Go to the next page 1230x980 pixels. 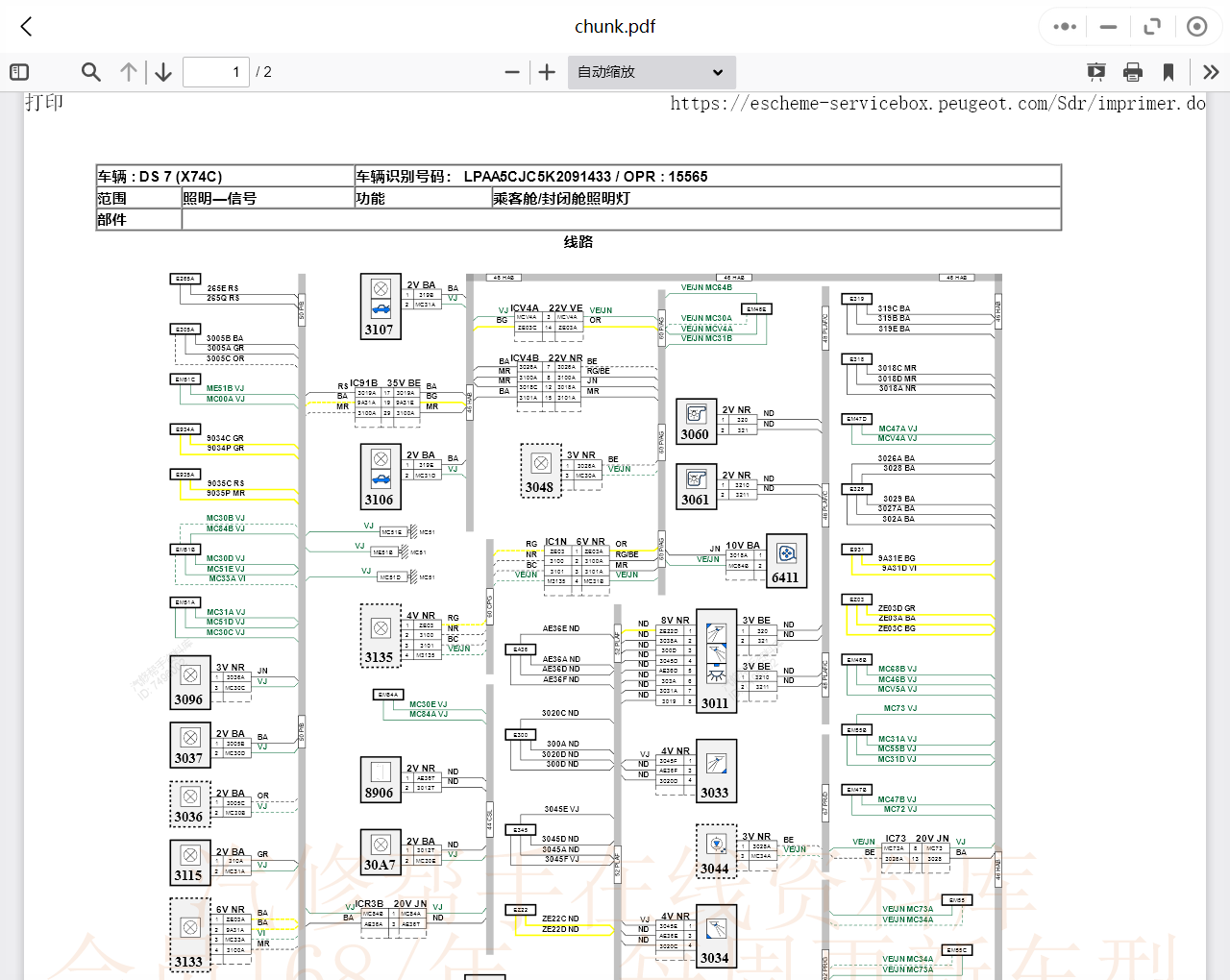click(x=163, y=72)
